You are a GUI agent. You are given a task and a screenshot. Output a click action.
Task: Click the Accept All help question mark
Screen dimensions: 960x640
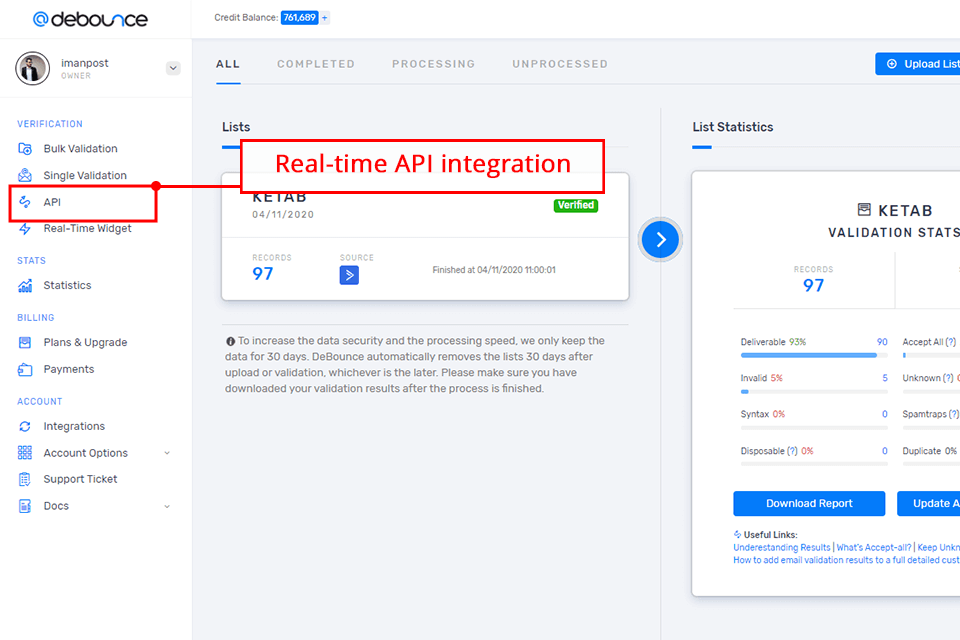click(950, 342)
